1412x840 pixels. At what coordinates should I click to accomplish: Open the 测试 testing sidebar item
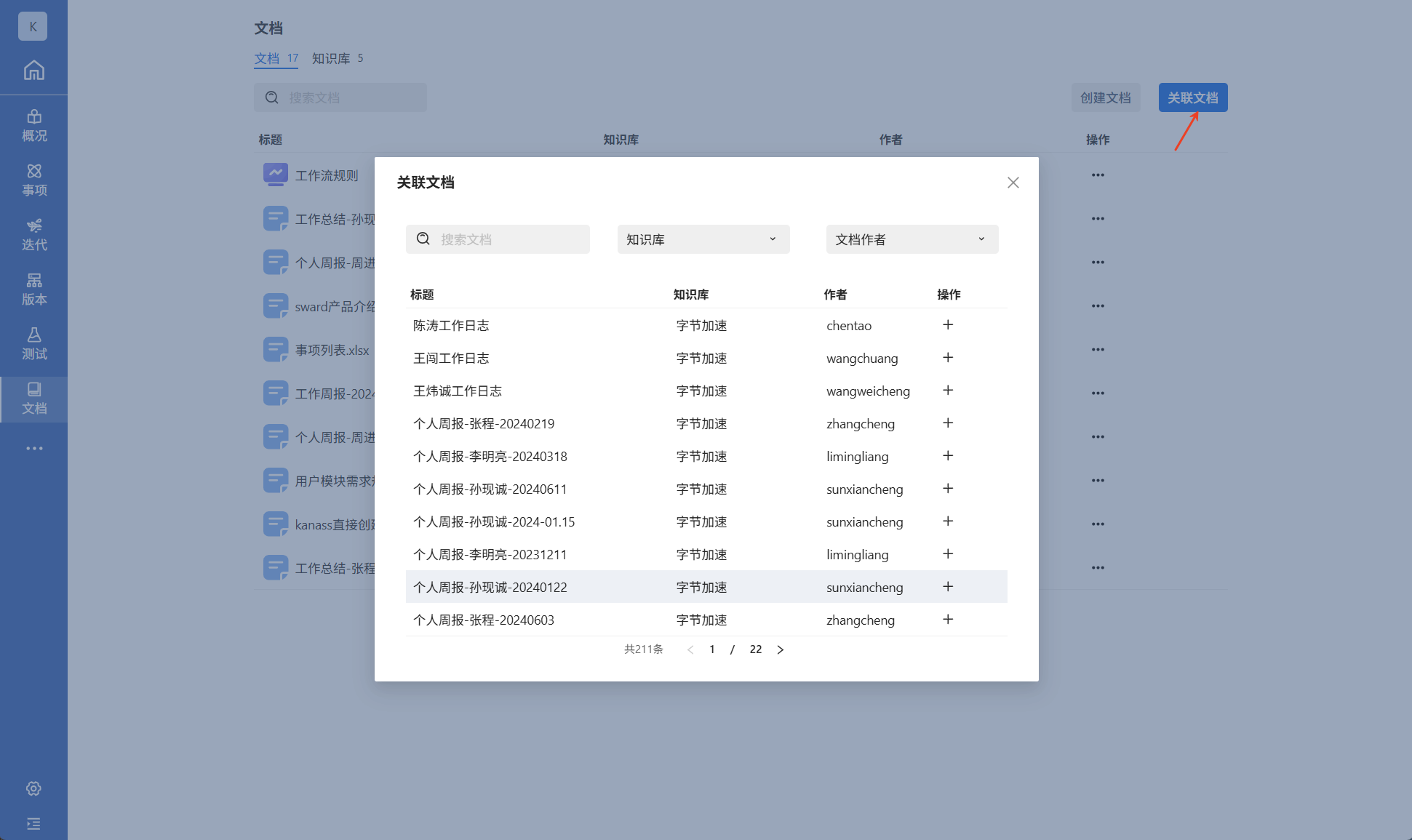point(33,343)
